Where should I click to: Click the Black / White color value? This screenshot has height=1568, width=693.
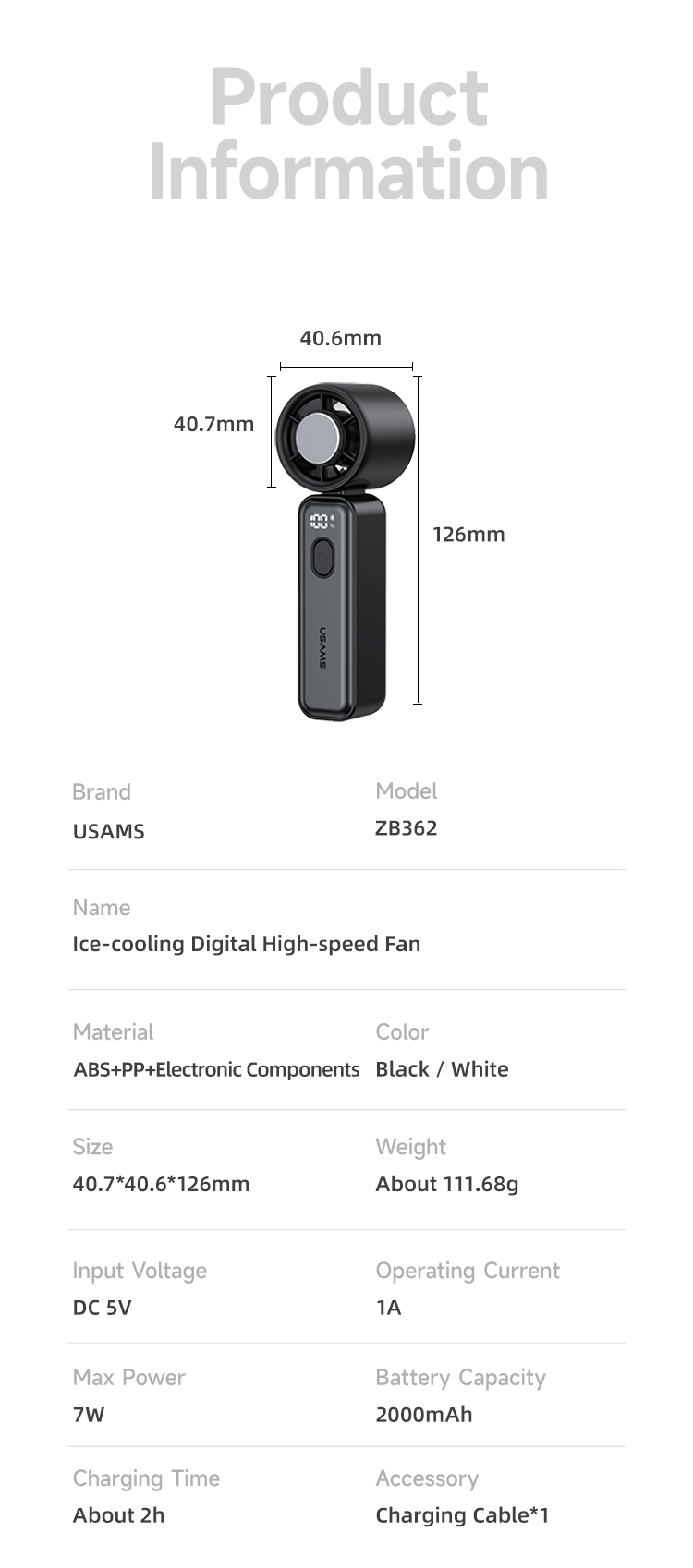(442, 1069)
